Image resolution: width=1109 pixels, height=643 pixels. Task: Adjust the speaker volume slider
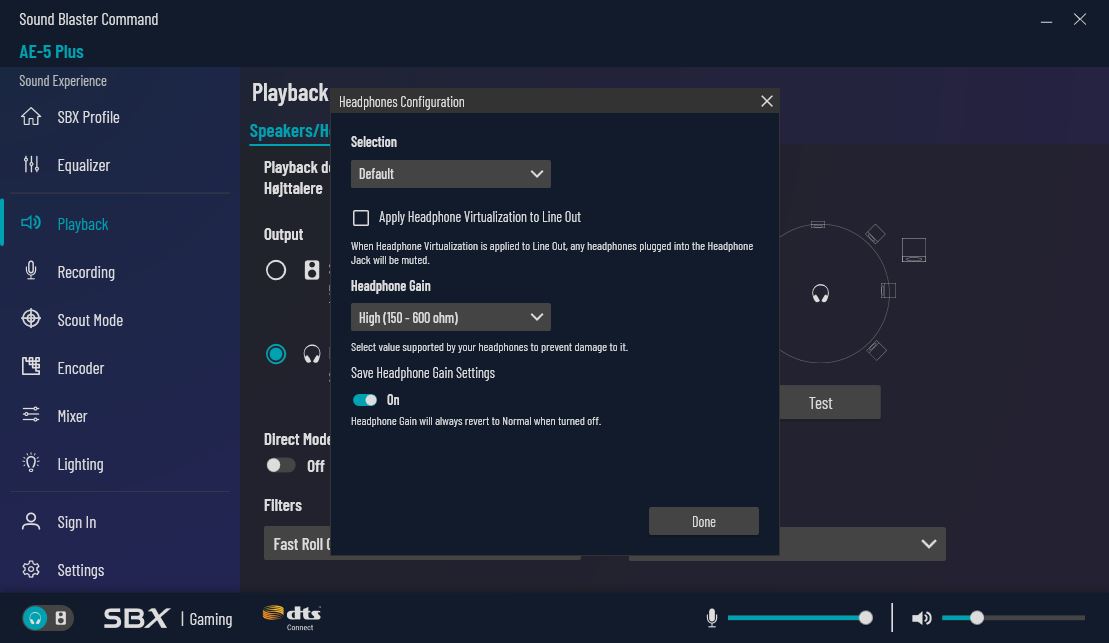(1014, 618)
